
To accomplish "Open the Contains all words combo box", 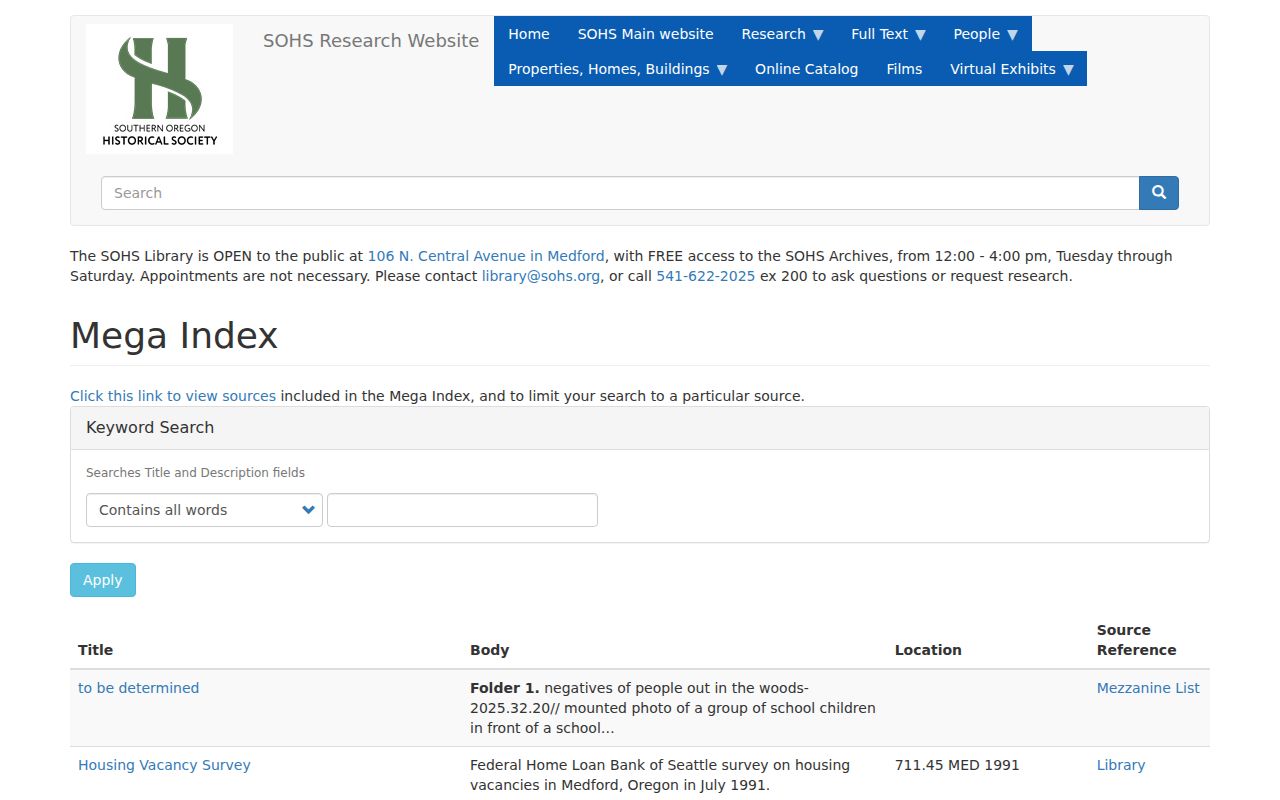I will coord(204,510).
